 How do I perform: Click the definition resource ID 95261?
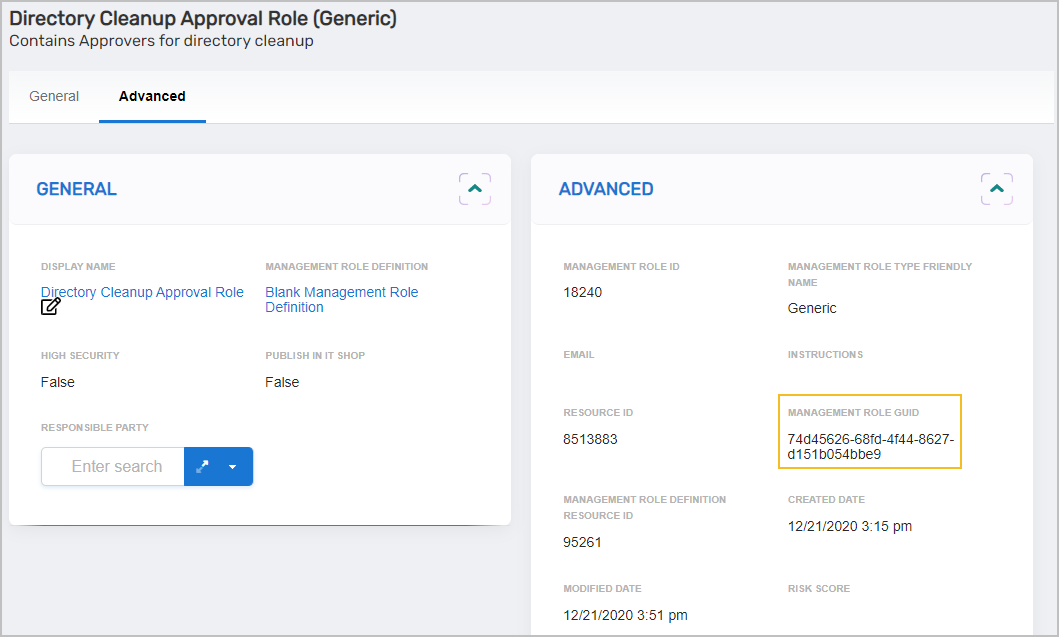[582, 542]
